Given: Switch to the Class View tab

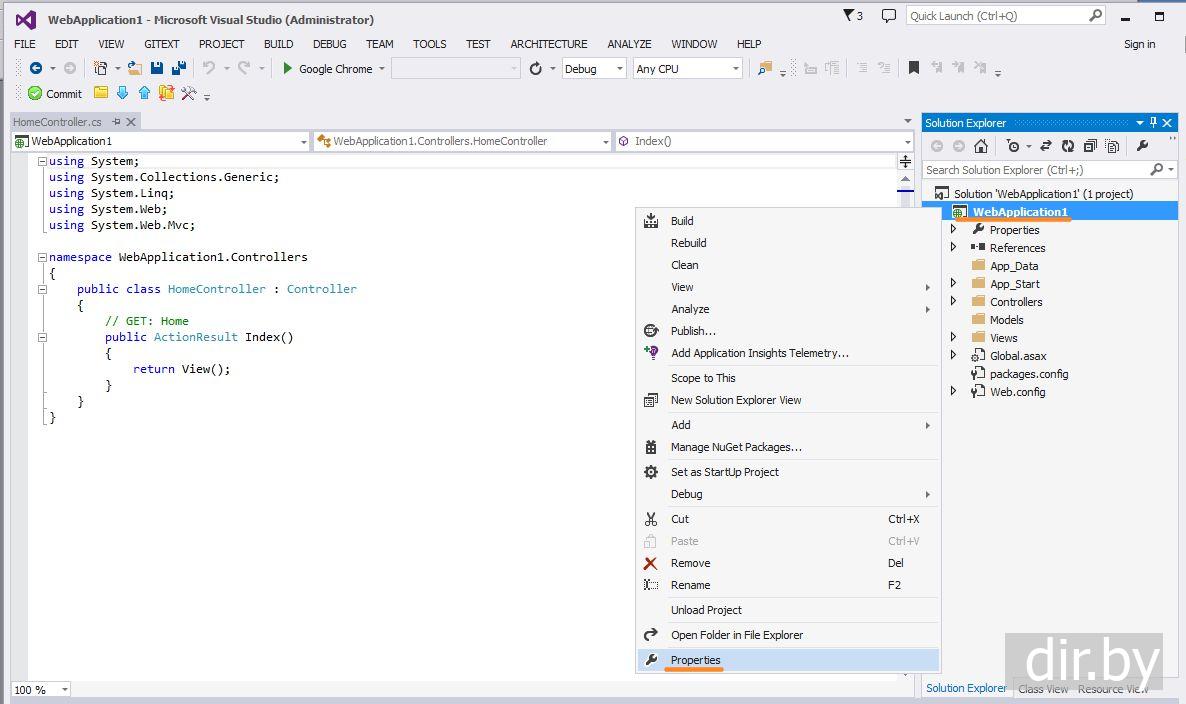Looking at the screenshot, I should [x=1042, y=689].
